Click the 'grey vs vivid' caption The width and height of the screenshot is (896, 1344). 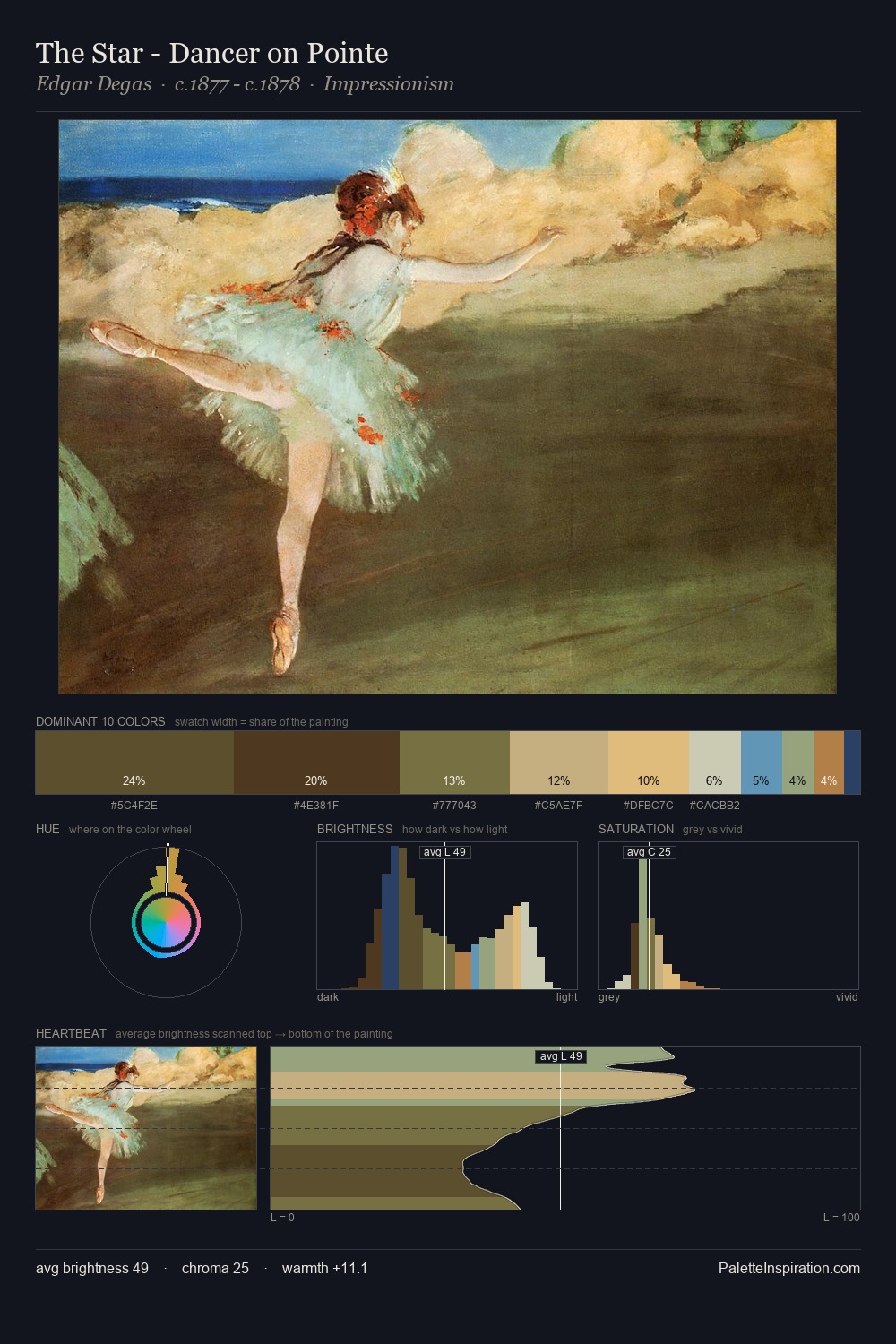tap(712, 830)
